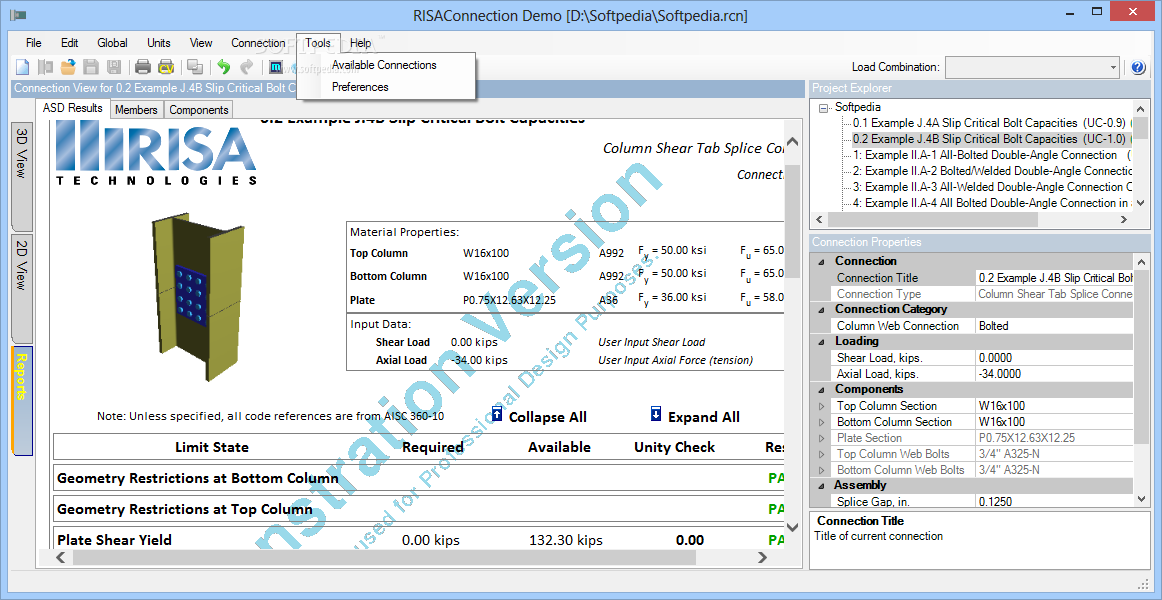Select the ASD Results tab
Screen dimensions: 1162x600
73,108
